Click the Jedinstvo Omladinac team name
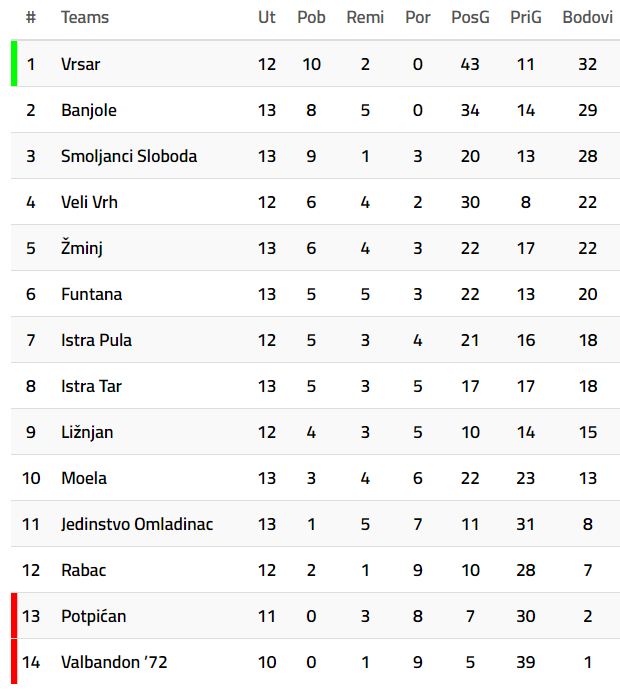Viewport: 620px width, 692px height. pos(137,524)
